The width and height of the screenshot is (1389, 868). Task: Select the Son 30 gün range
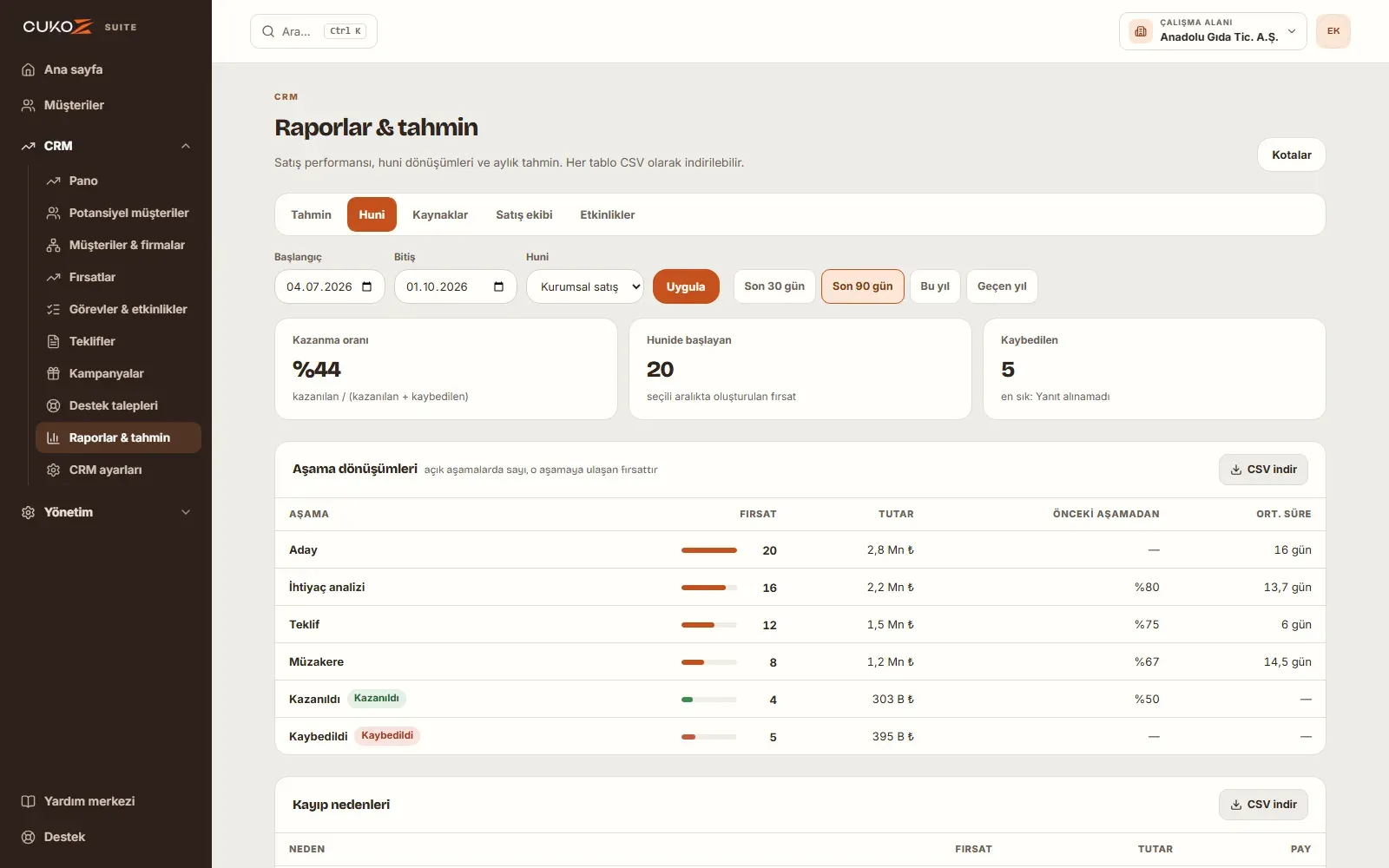tap(774, 286)
